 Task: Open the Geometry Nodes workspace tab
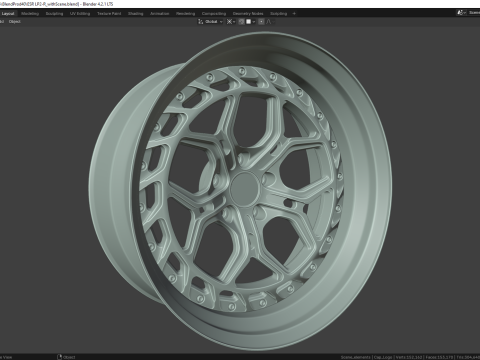(248, 14)
